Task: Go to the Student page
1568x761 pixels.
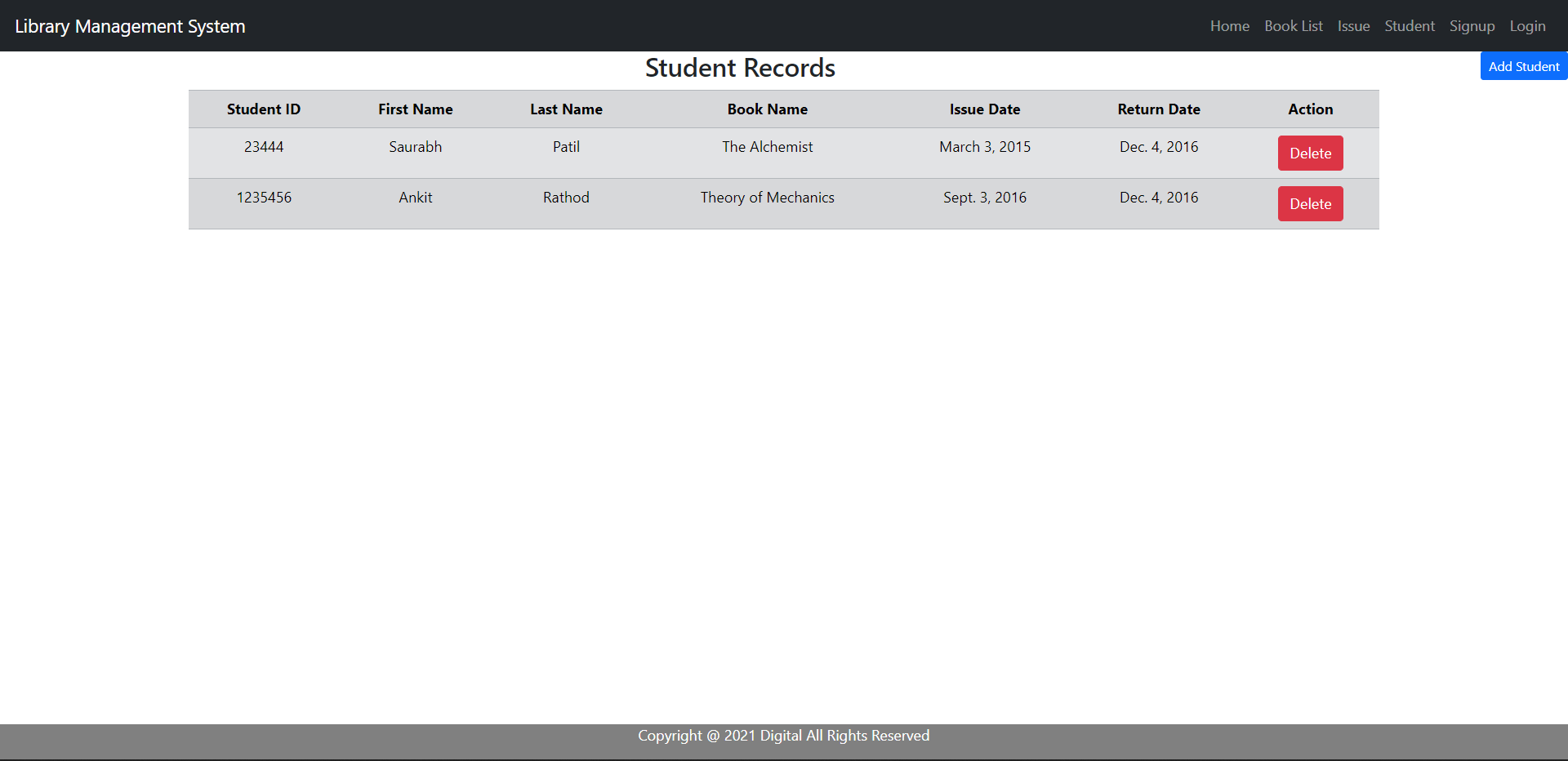Action: 1409,25
